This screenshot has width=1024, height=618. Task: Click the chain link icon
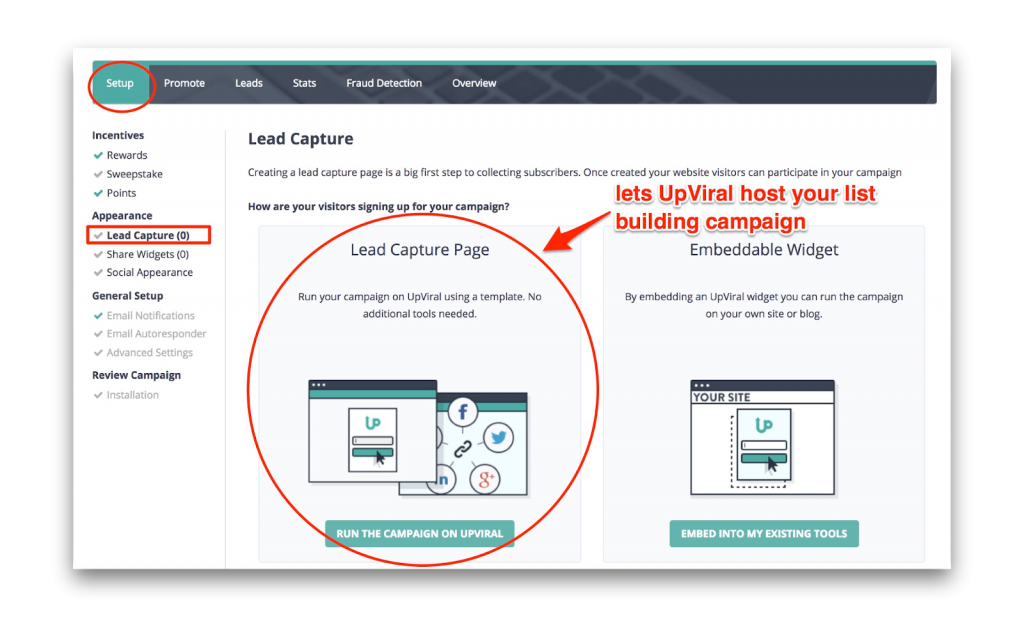coord(462,449)
